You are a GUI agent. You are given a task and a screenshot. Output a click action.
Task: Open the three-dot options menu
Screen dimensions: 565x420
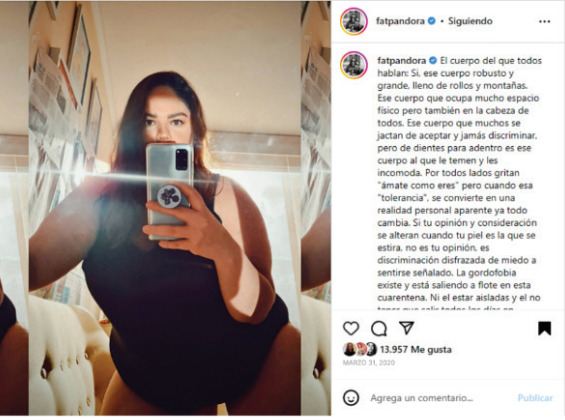(x=544, y=22)
